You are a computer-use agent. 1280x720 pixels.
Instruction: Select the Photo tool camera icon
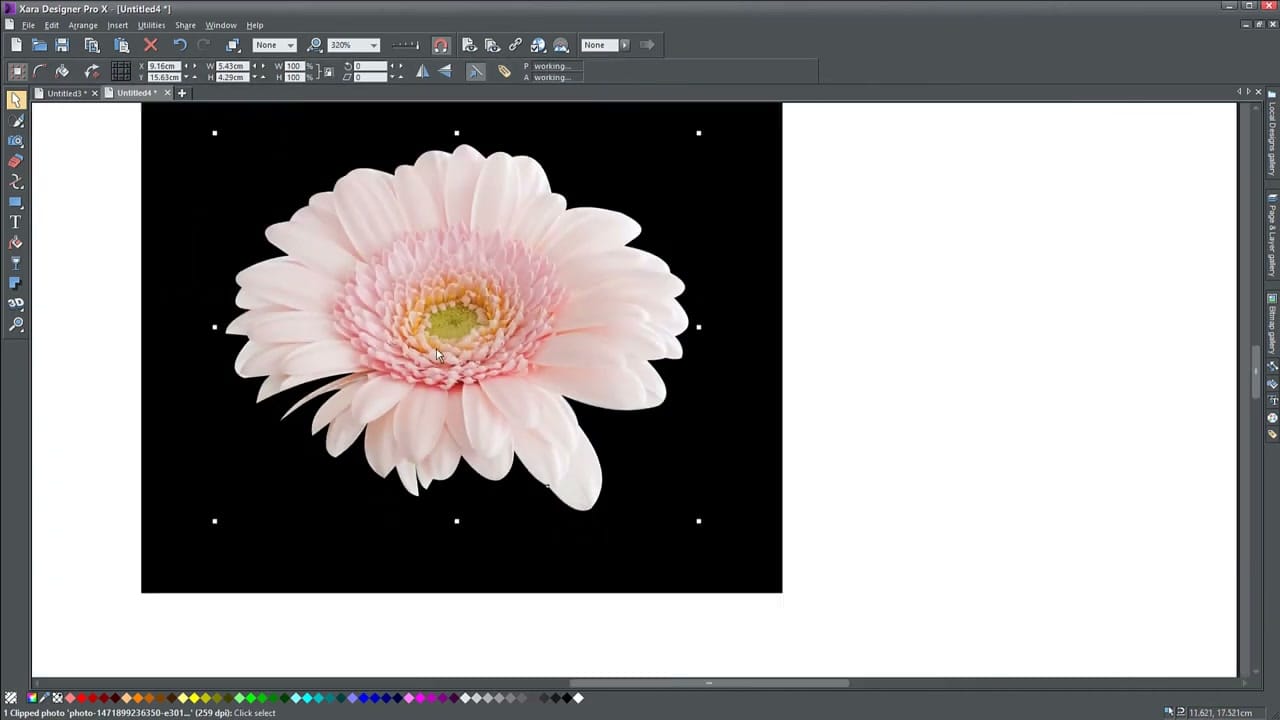(16, 140)
